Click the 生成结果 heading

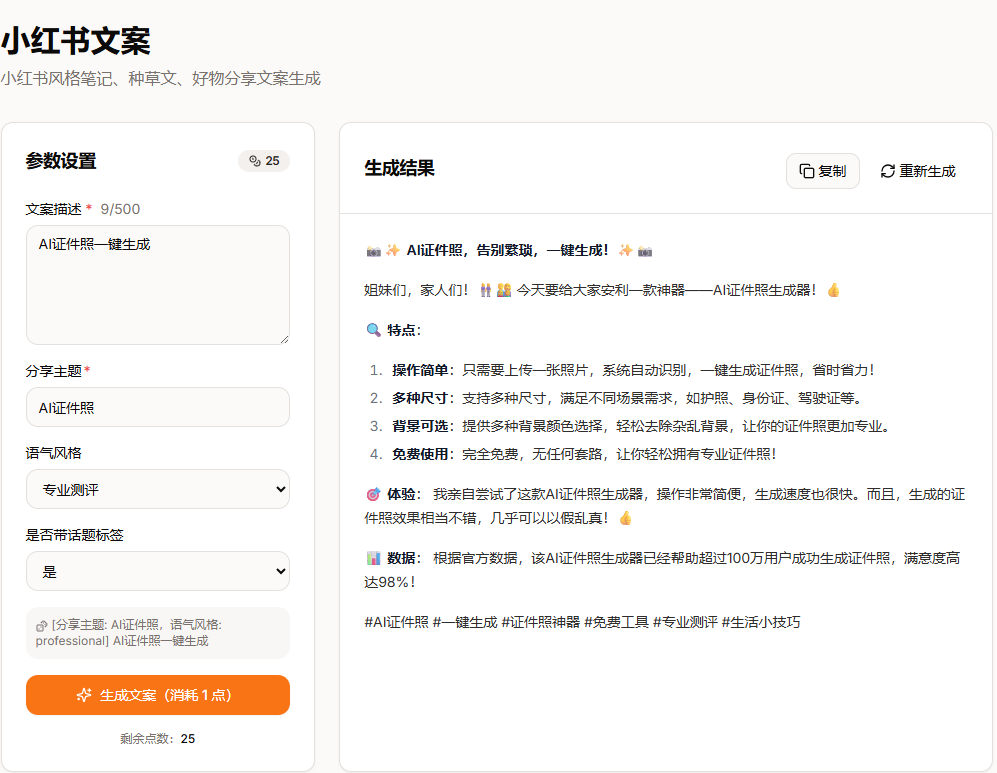(399, 168)
